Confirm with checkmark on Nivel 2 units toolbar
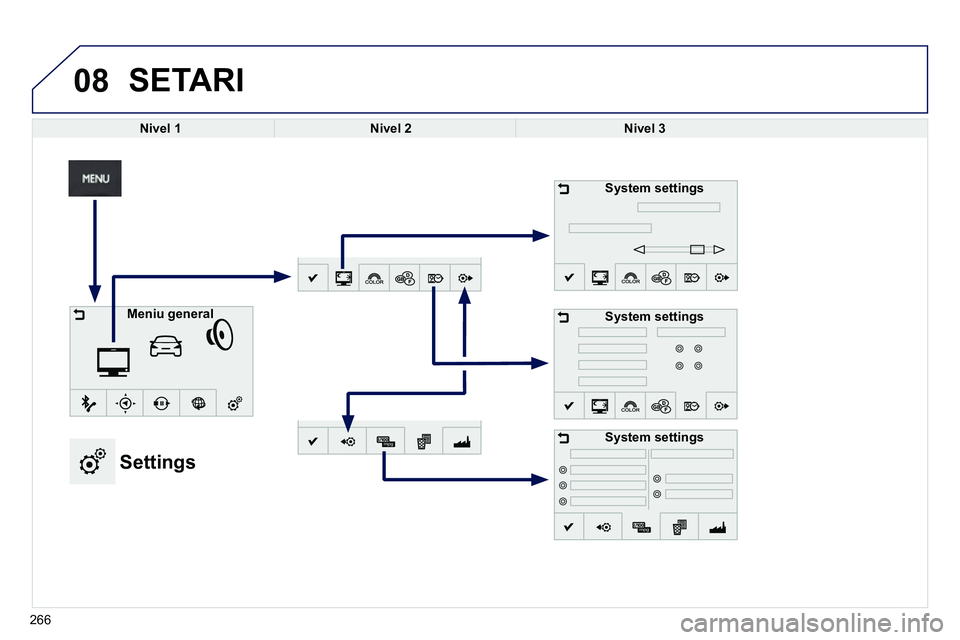960x640 pixels. click(313, 441)
